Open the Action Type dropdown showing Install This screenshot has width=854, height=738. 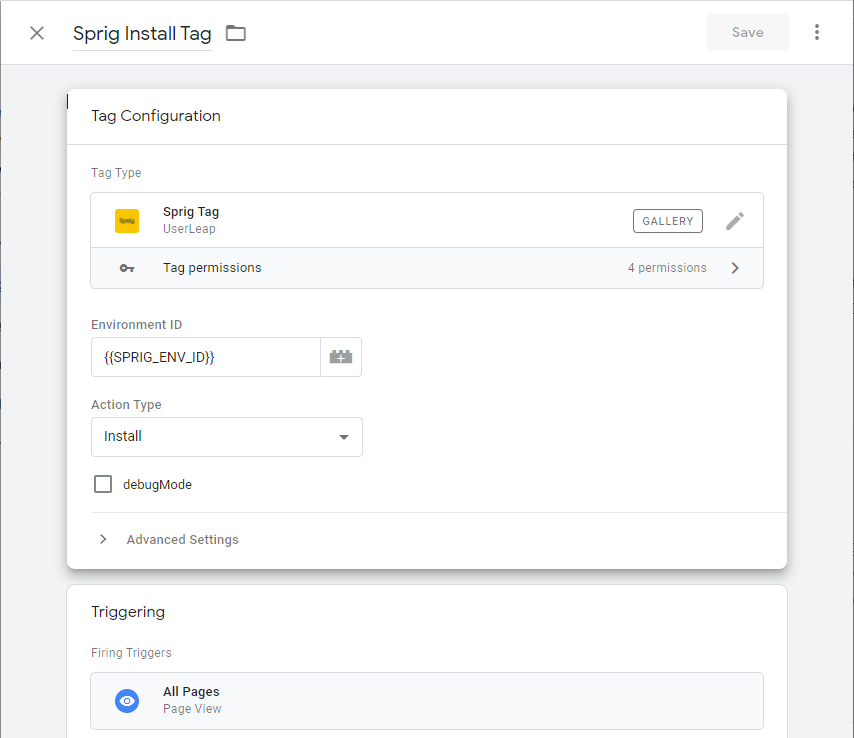(x=227, y=437)
